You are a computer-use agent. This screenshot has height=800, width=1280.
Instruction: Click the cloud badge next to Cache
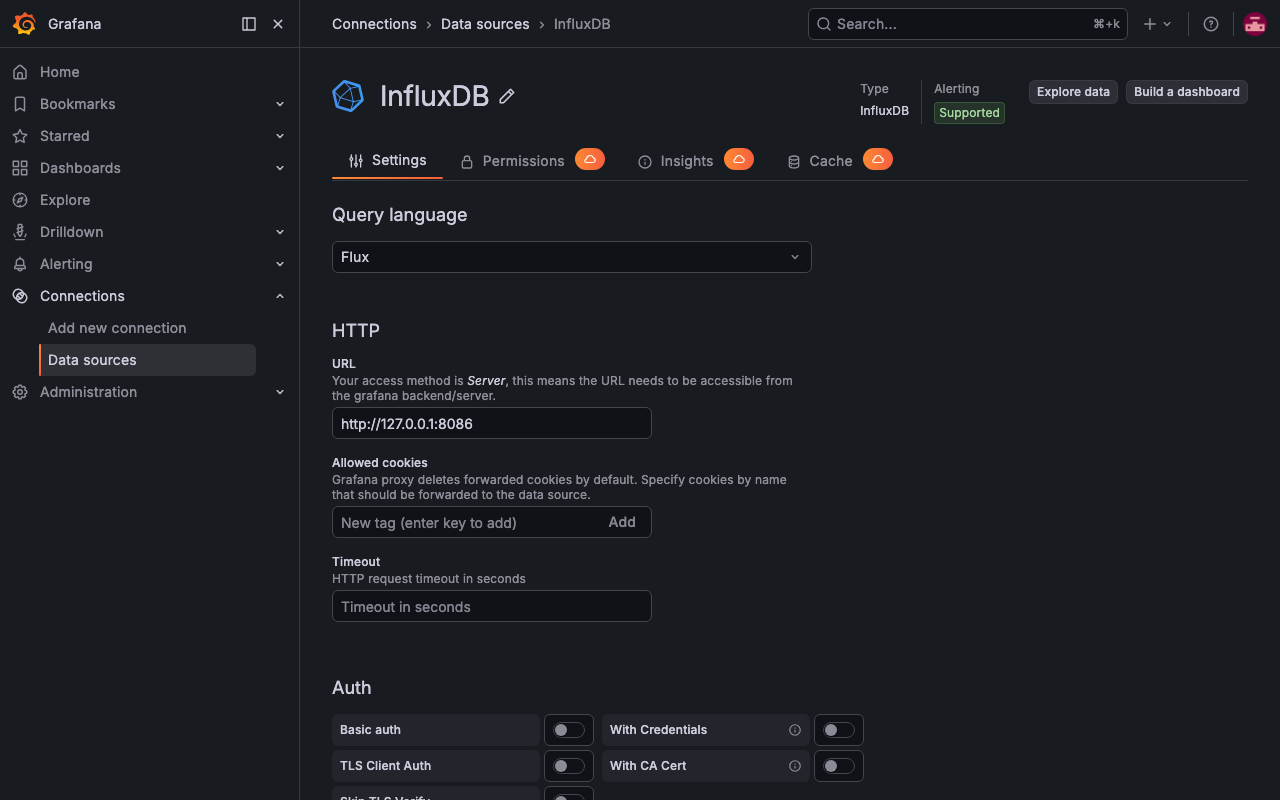click(x=878, y=159)
